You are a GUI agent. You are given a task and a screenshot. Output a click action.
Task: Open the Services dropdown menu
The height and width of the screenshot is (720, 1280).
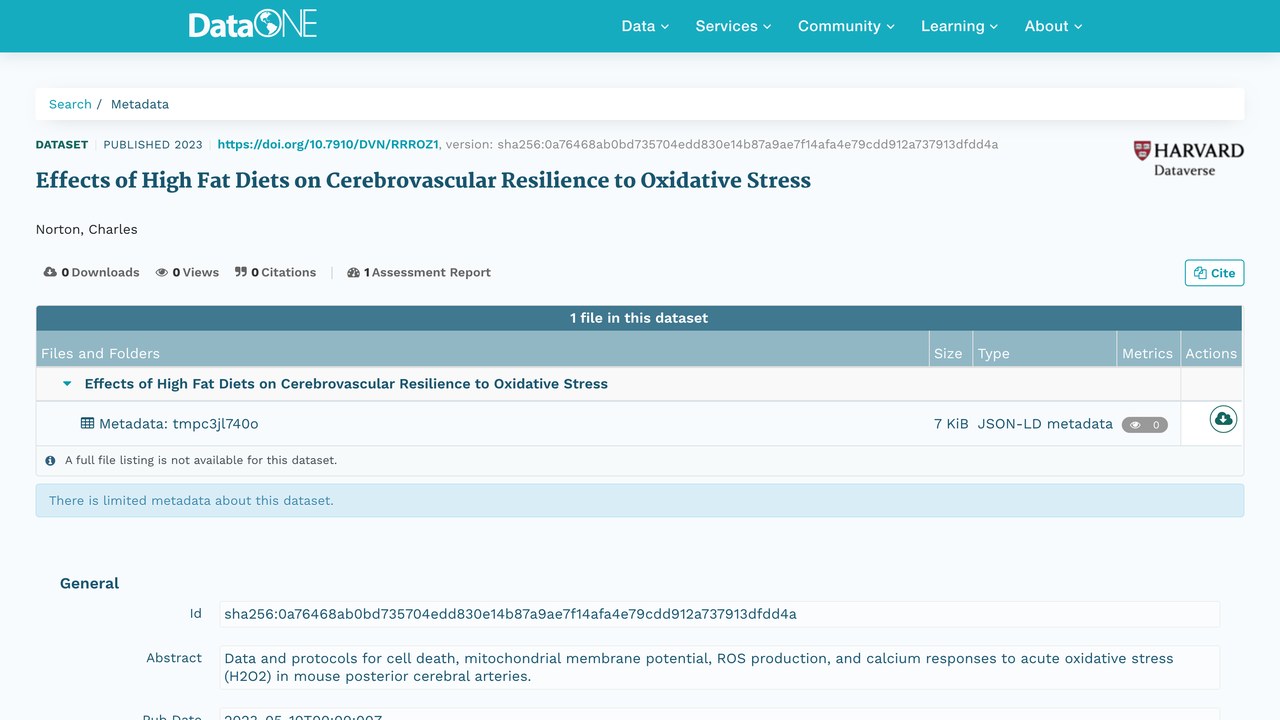click(733, 26)
